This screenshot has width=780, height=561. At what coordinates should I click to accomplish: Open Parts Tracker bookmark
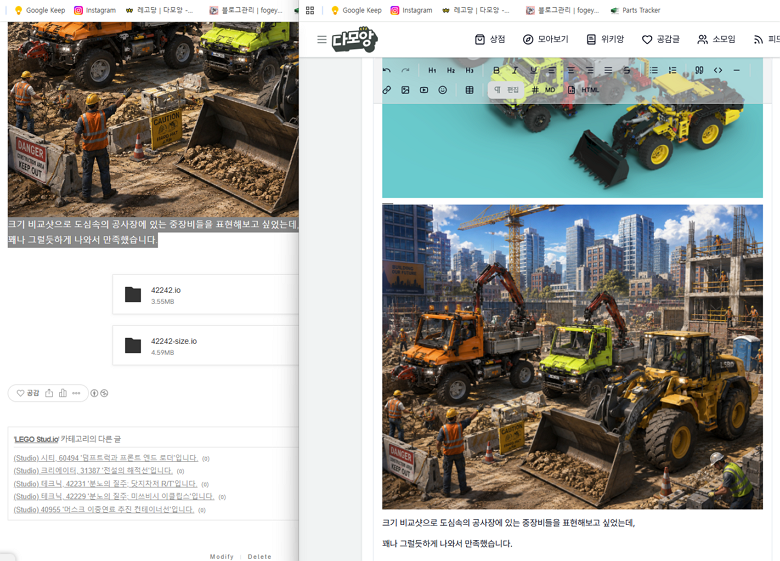tap(636, 10)
